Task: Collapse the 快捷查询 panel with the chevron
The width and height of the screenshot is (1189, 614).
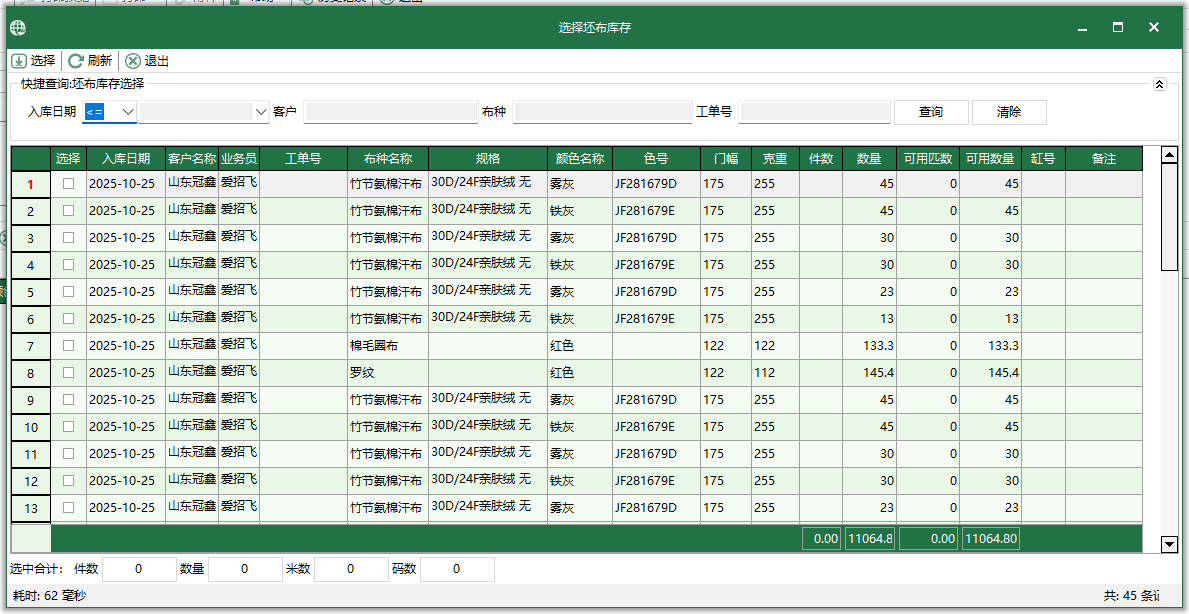Action: coord(1161,84)
